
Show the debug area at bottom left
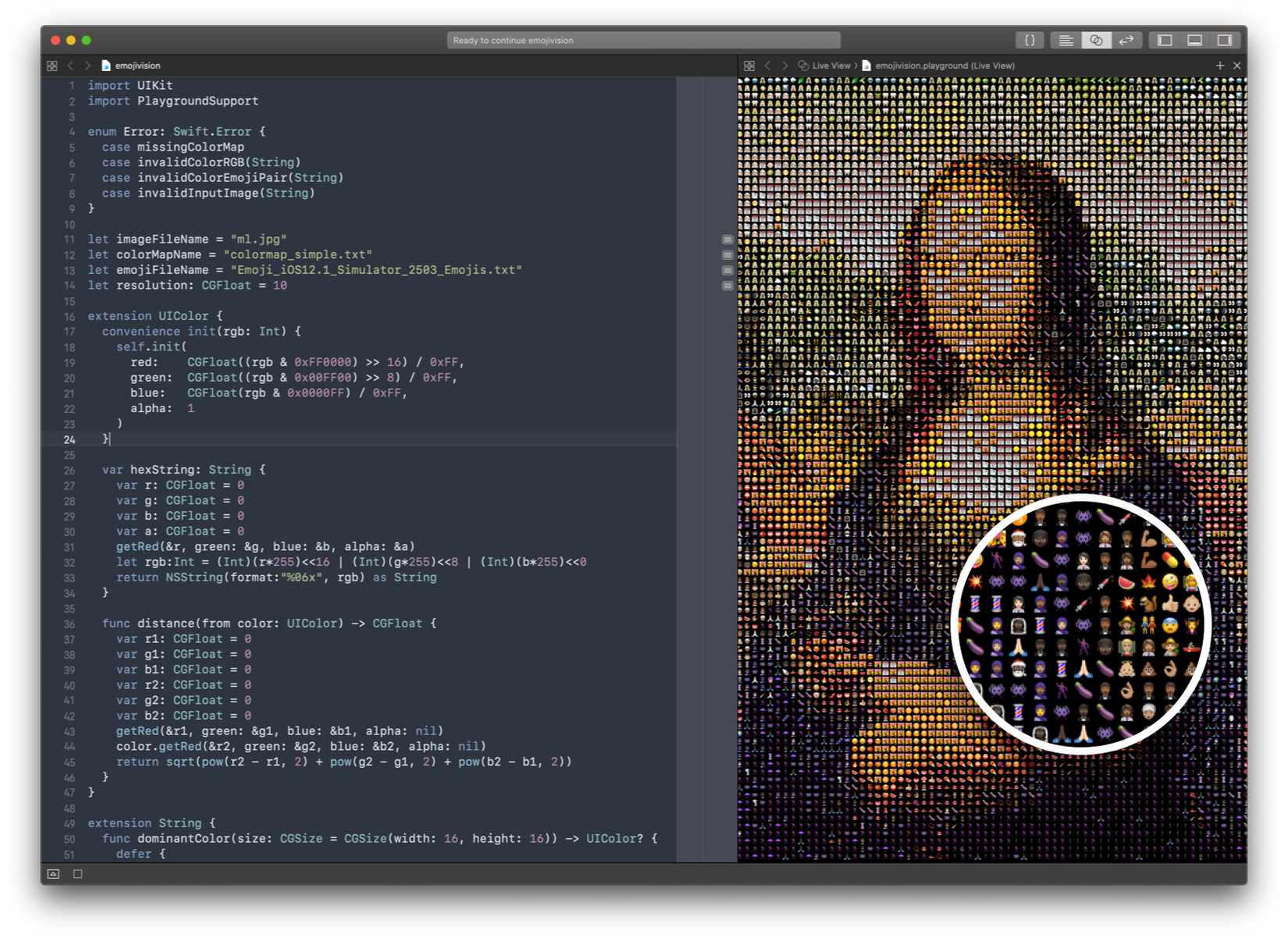pos(53,874)
